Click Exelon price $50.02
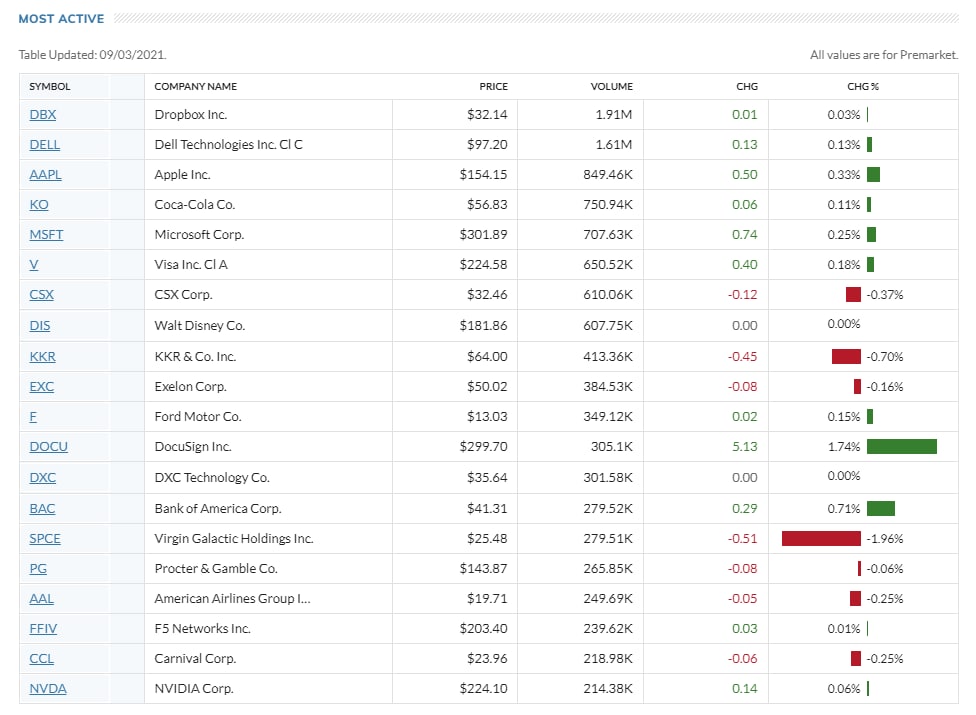This screenshot has width=976, height=715. (487, 386)
